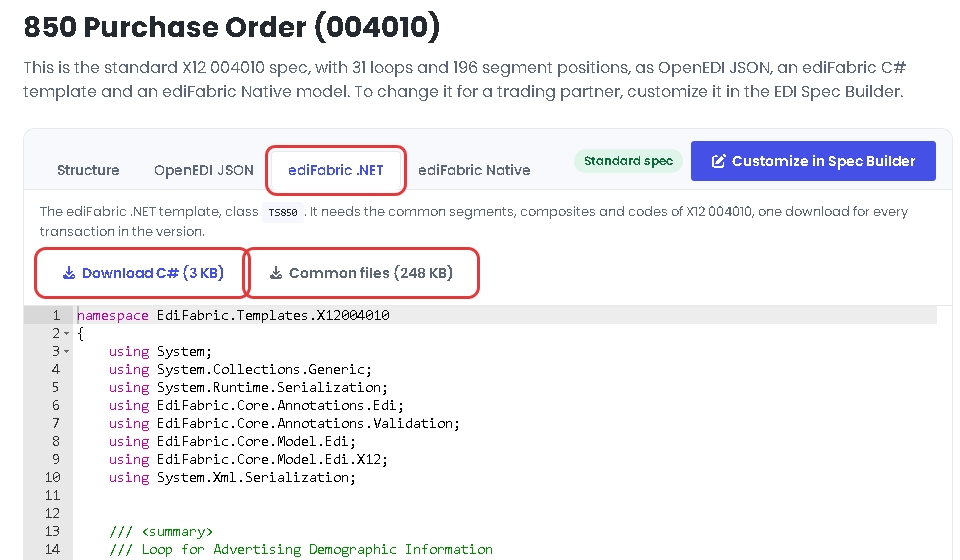Click the download icon beside Common files
Viewport: 960px width, 560px height.
pos(276,273)
